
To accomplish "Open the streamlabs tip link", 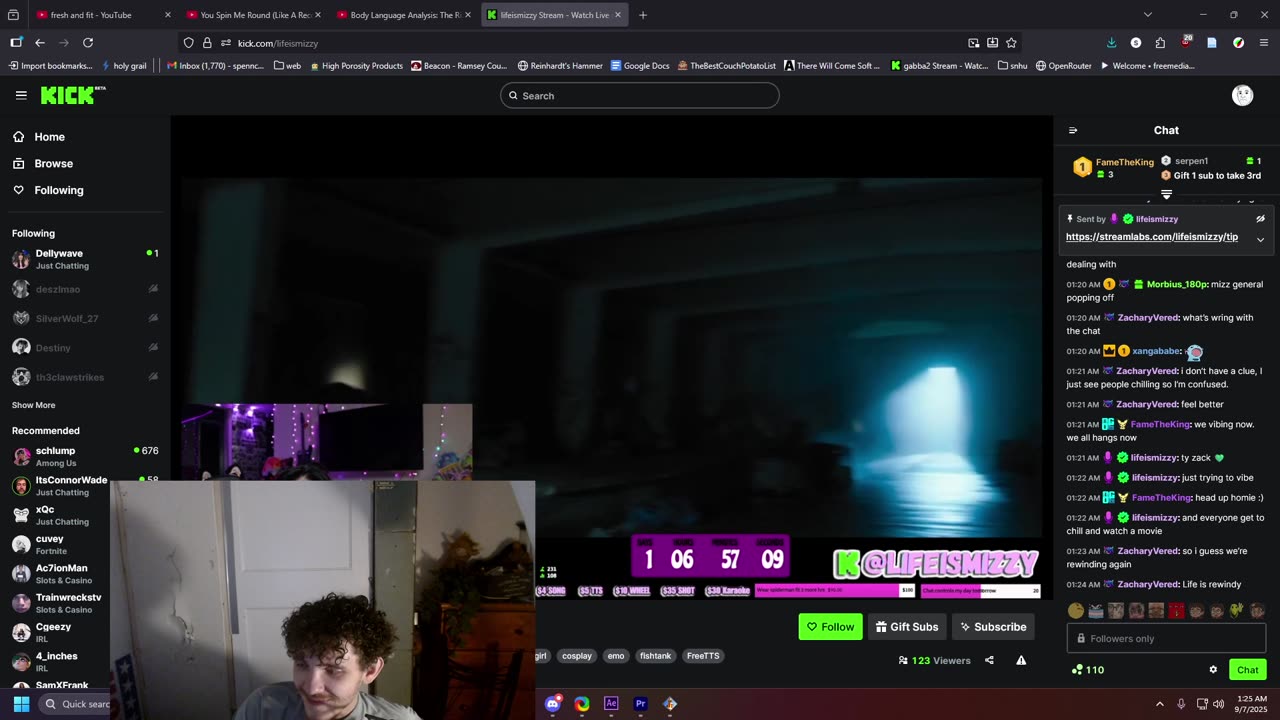I will coord(1152,237).
